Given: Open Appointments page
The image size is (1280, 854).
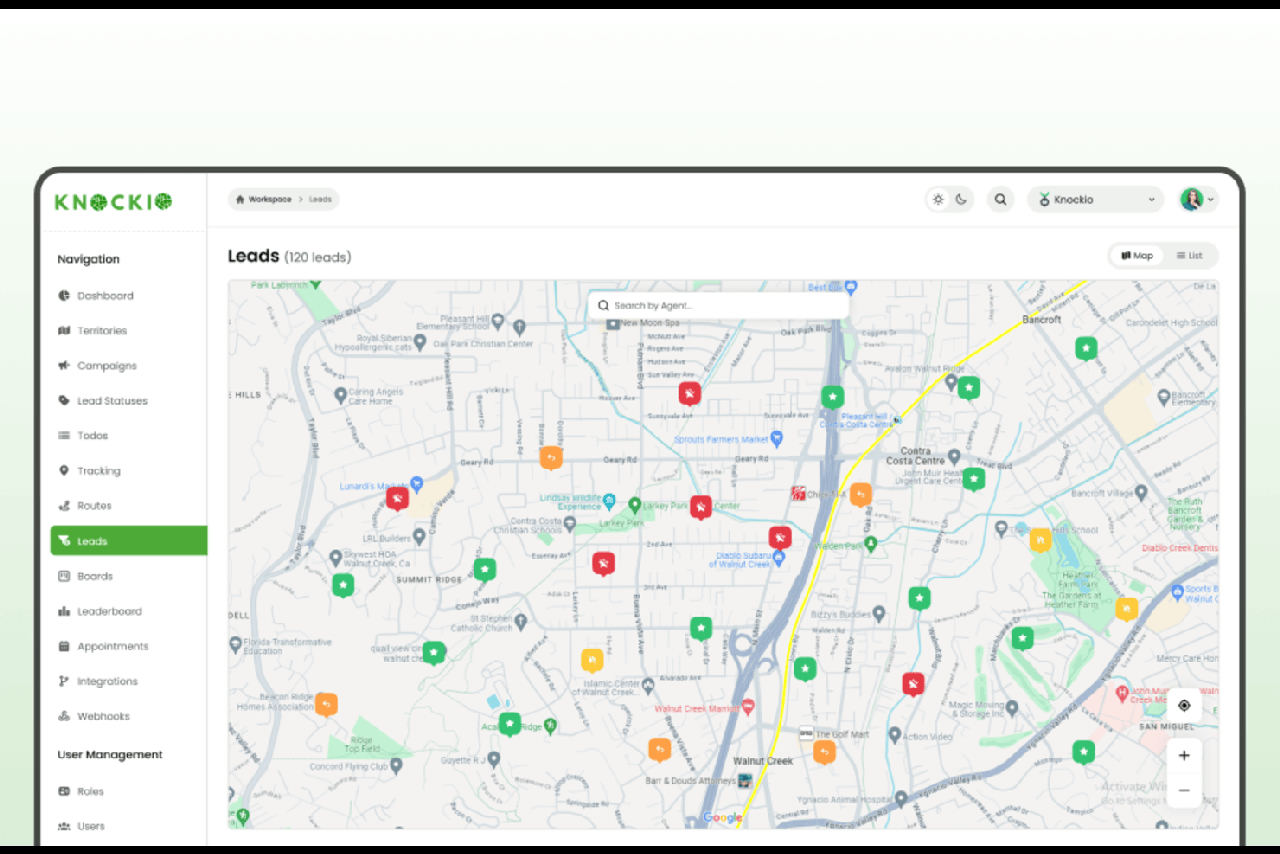Looking at the screenshot, I should (113, 646).
